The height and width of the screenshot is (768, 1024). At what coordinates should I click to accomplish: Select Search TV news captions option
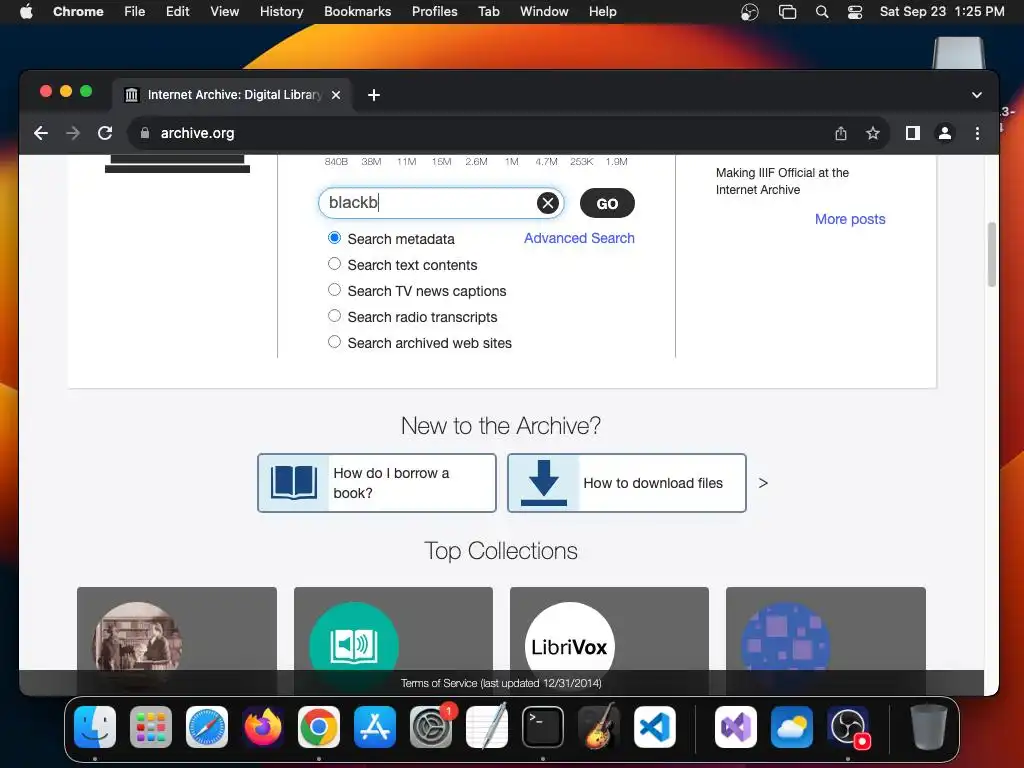334,290
